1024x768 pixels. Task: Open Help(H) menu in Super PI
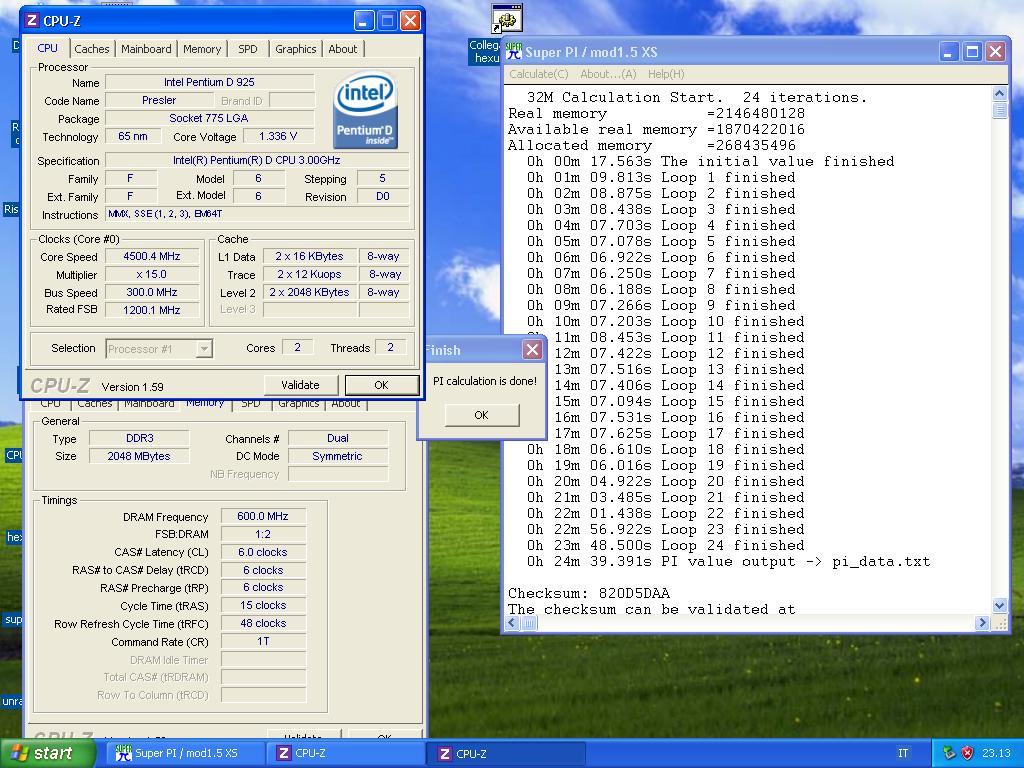point(666,74)
